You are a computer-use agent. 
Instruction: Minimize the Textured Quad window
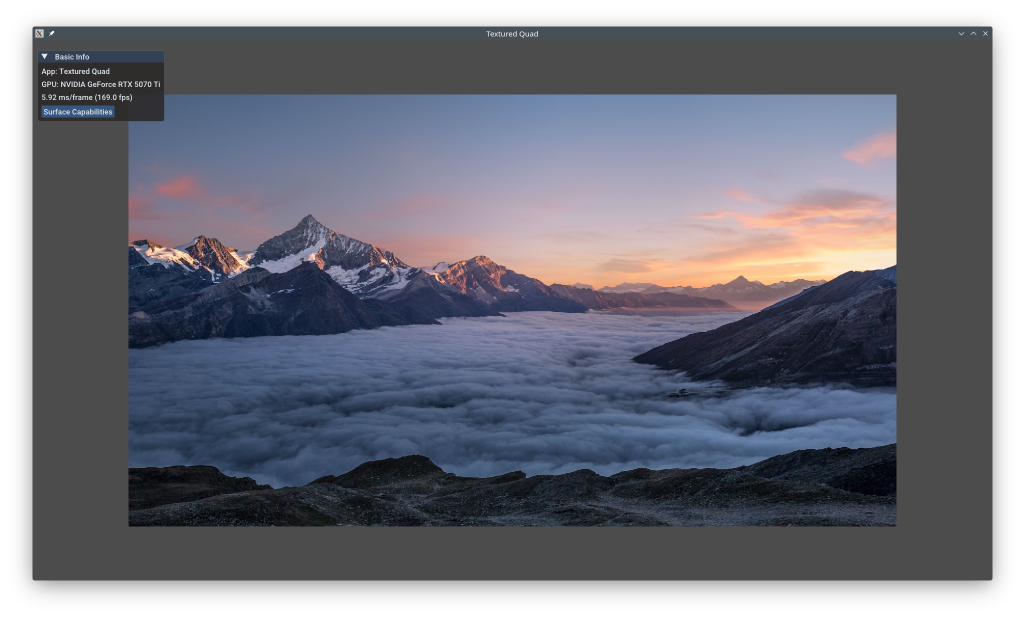[x=961, y=33]
